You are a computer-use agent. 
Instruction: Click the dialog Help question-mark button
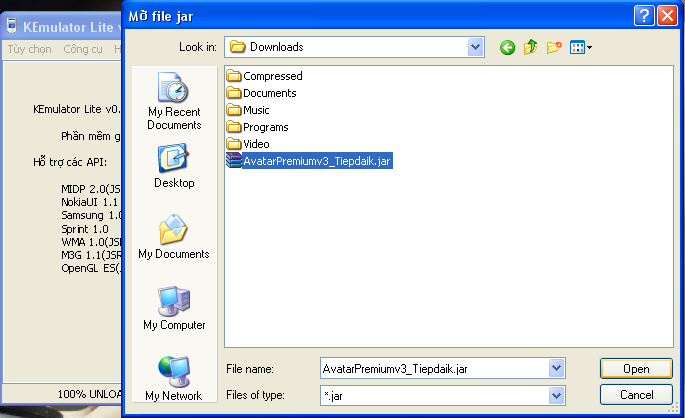pyautogui.click(x=644, y=16)
